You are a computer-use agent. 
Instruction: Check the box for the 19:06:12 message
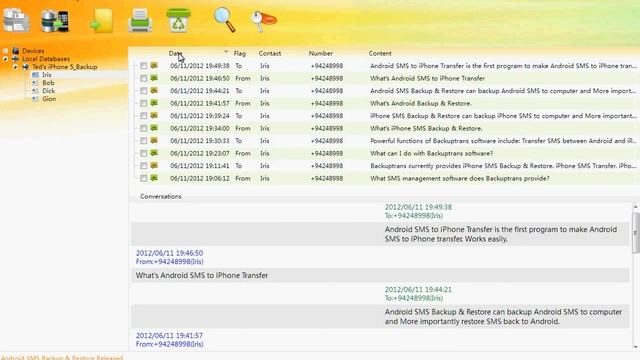click(144, 178)
